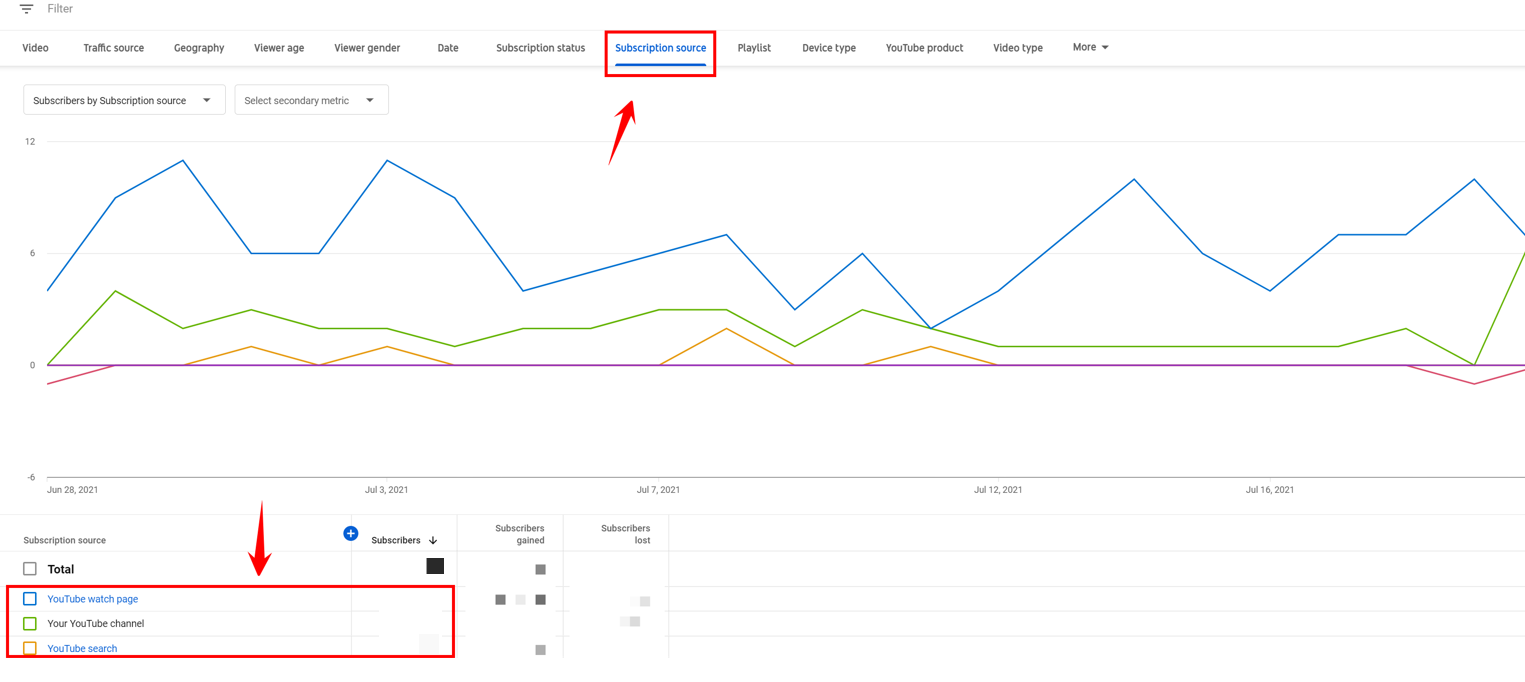The height and width of the screenshot is (682, 1525).
Task: Open the Select secondary metric dropdown
Action: 311,100
